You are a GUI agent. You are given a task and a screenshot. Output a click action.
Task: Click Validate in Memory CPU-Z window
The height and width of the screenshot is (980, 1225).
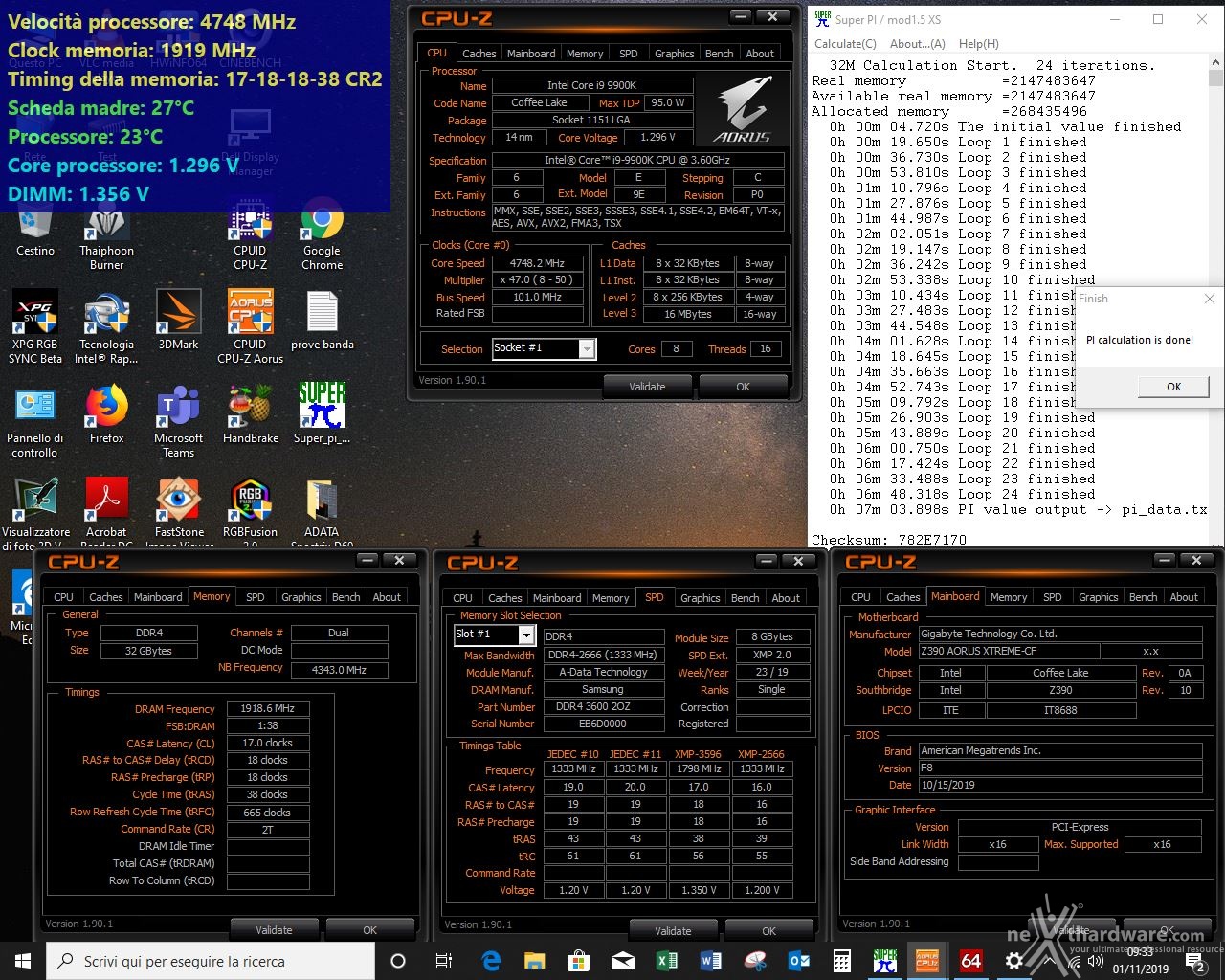pos(274,929)
